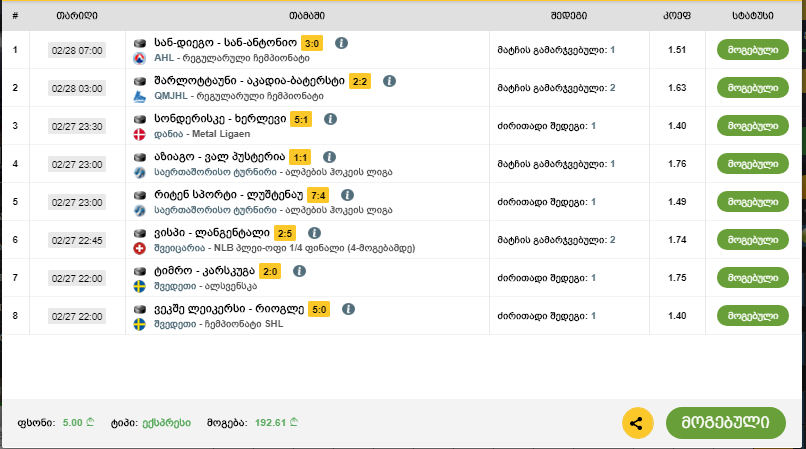Open info icon for ვეკშე ლეიკერსი - რიოგლე match
This screenshot has height=449, width=806.
348,309
